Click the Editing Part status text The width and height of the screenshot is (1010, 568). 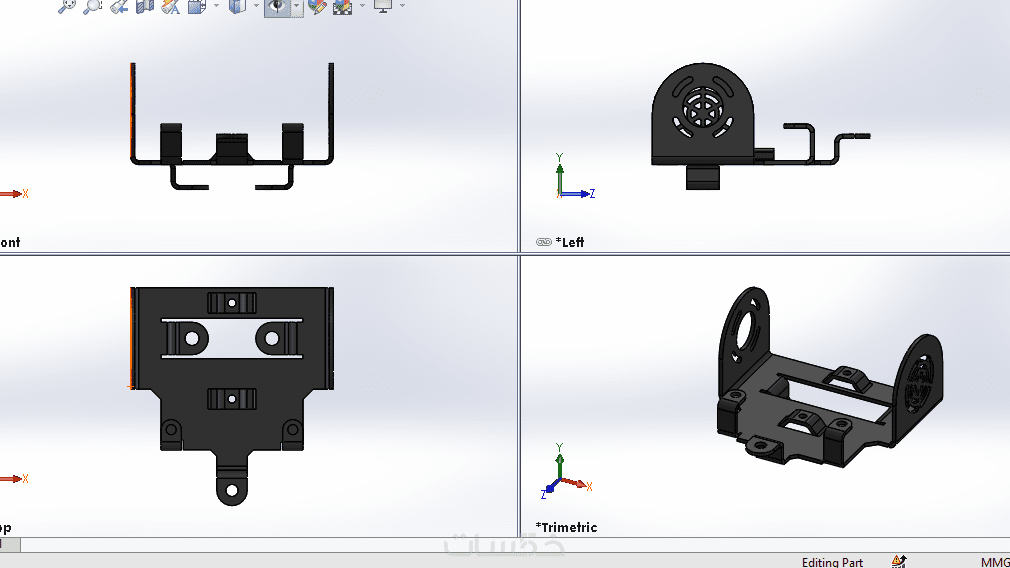point(832,562)
